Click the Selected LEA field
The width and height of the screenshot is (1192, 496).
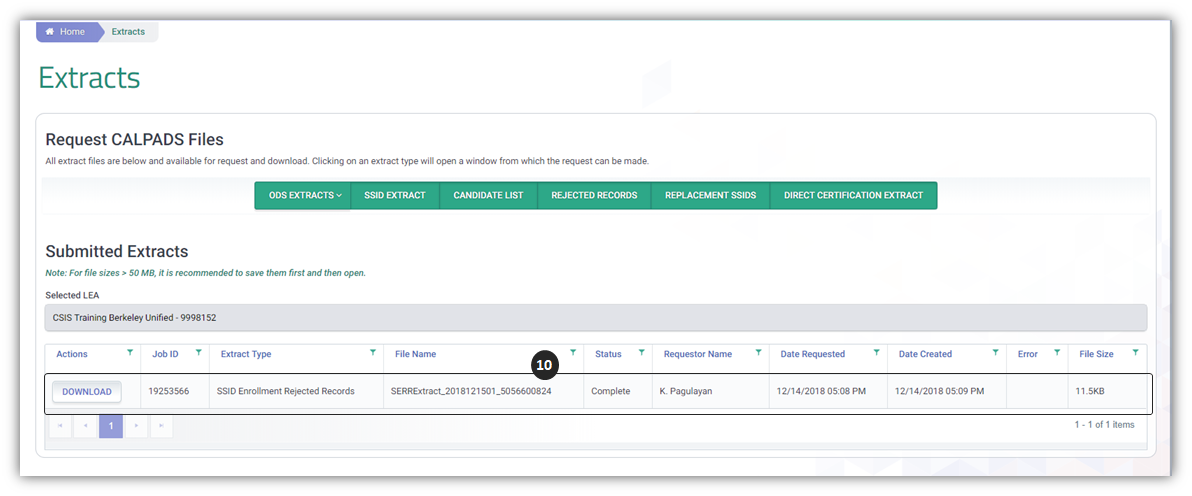595,318
